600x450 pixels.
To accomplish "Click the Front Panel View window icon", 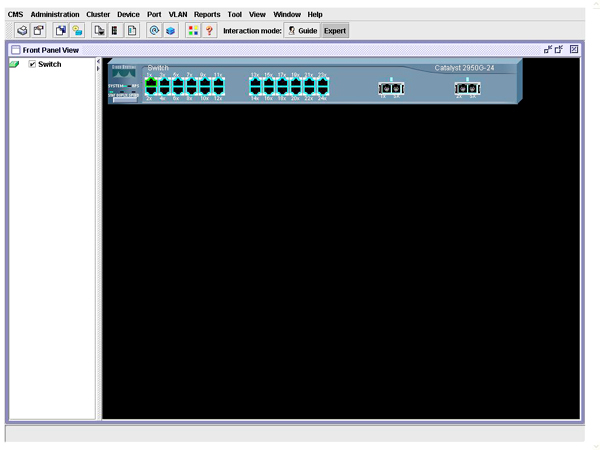I will tap(15, 50).
